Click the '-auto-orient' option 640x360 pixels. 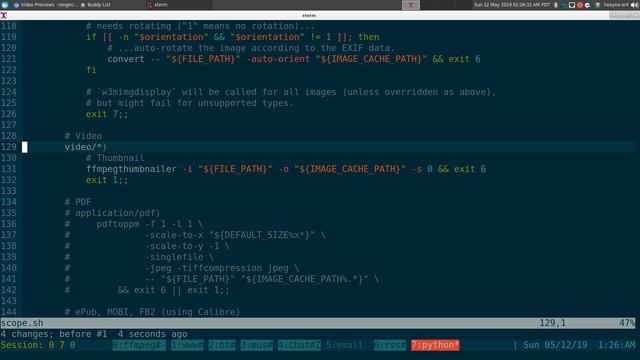[x=278, y=59]
